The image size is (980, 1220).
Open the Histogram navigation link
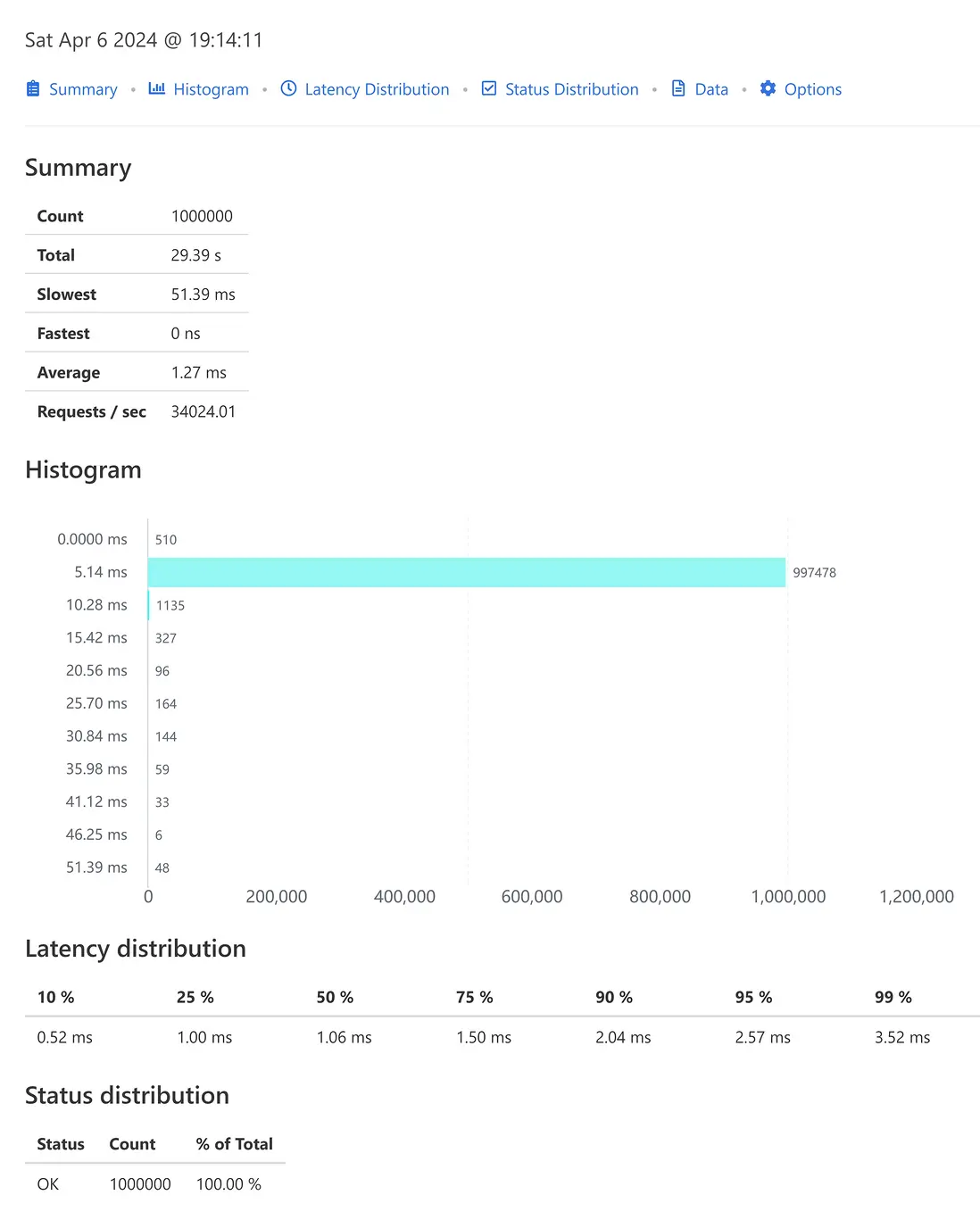[x=211, y=89]
